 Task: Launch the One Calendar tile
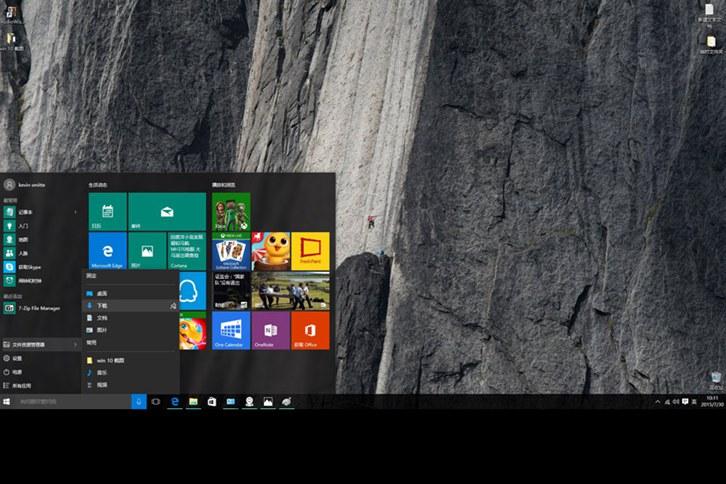click(x=231, y=331)
